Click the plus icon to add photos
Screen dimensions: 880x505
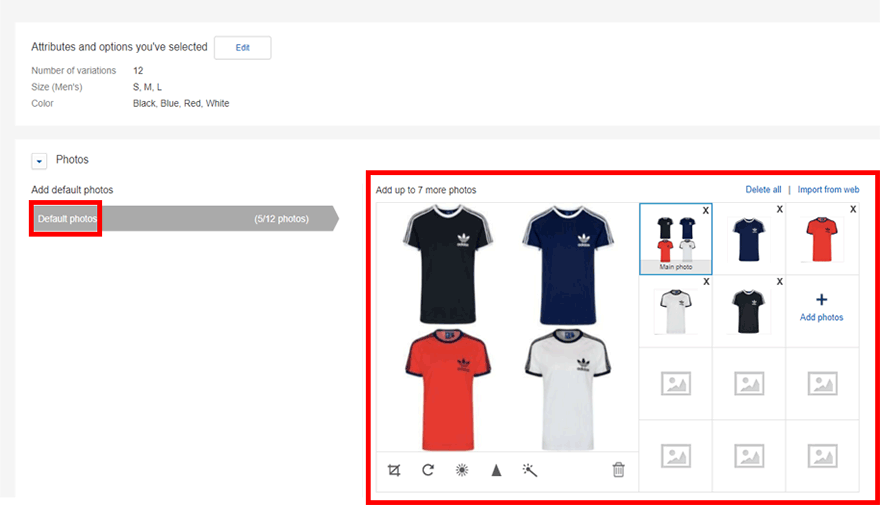tap(822, 300)
